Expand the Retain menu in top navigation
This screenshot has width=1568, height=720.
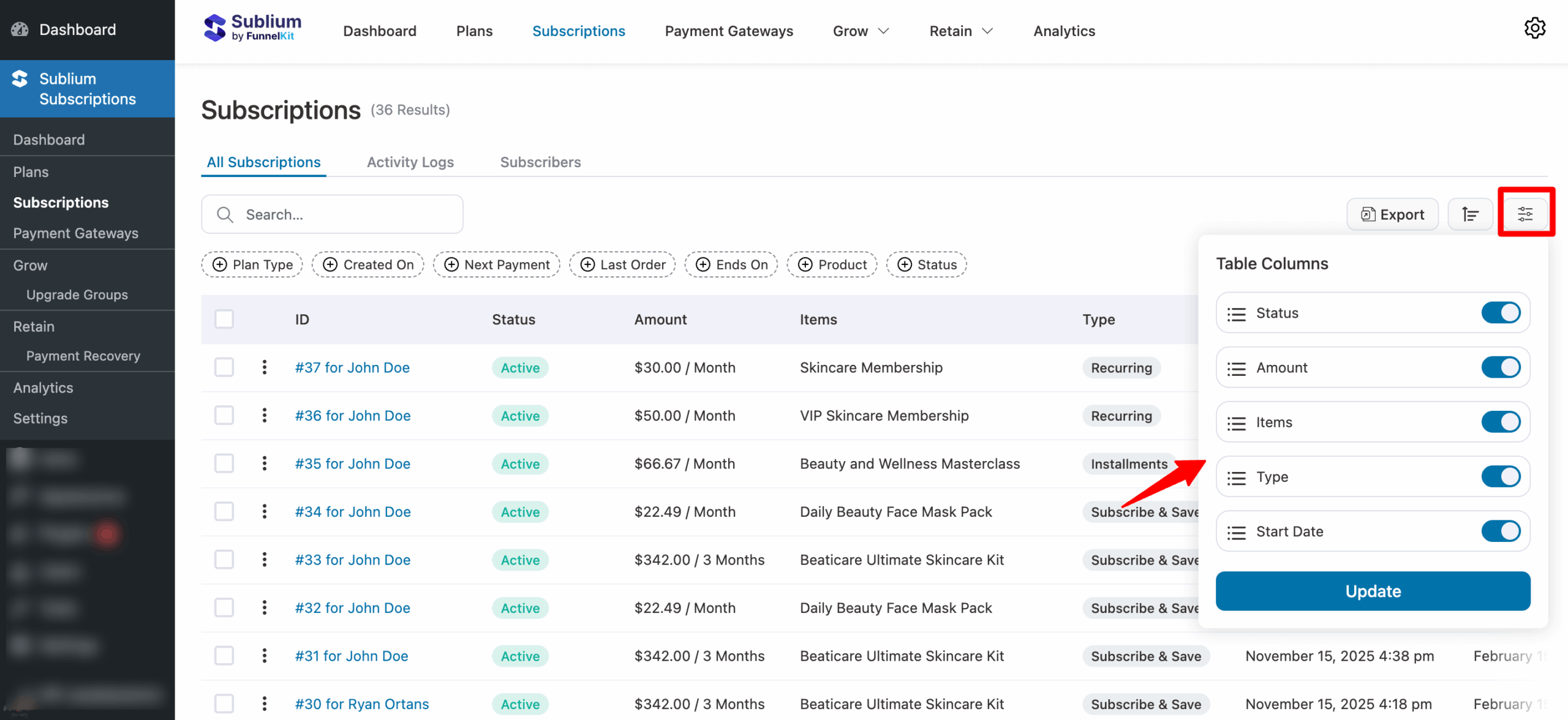click(x=960, y=31)
